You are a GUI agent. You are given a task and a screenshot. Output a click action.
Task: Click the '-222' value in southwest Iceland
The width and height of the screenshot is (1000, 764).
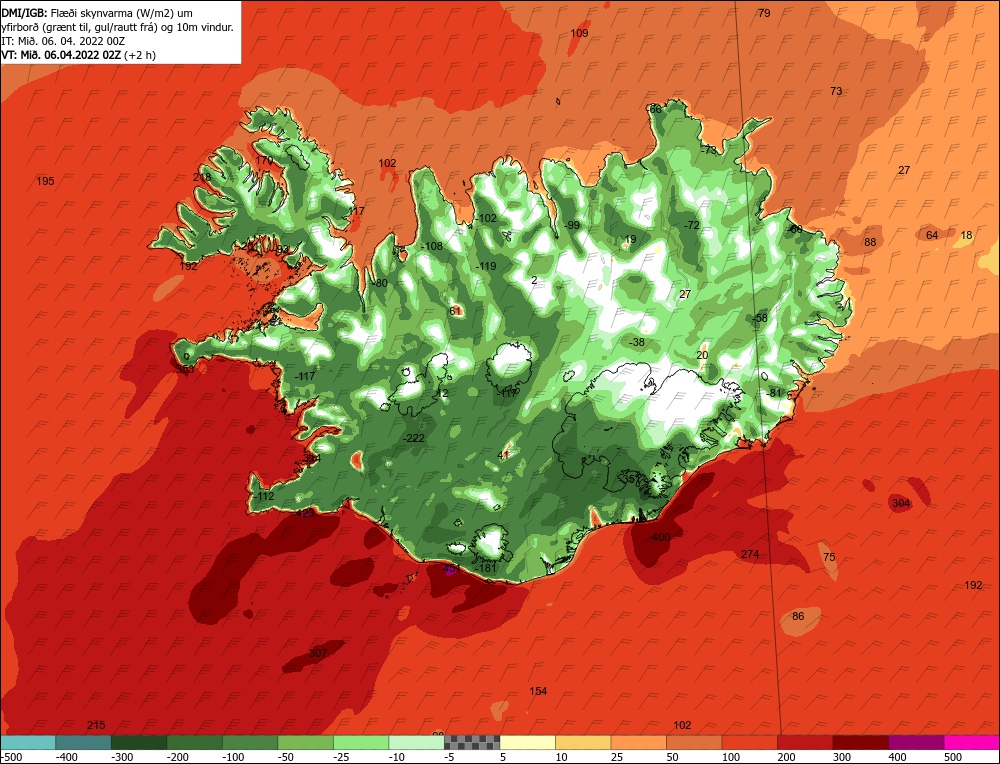click(x=414, y=438)
